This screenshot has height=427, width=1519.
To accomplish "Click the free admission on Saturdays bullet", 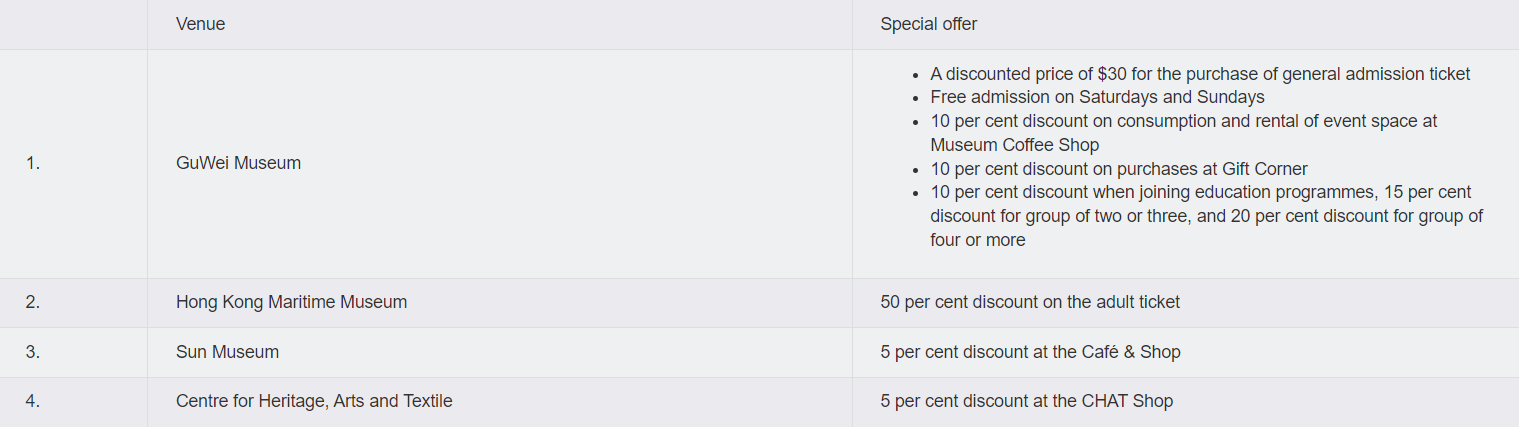I will coord(1097,97).
